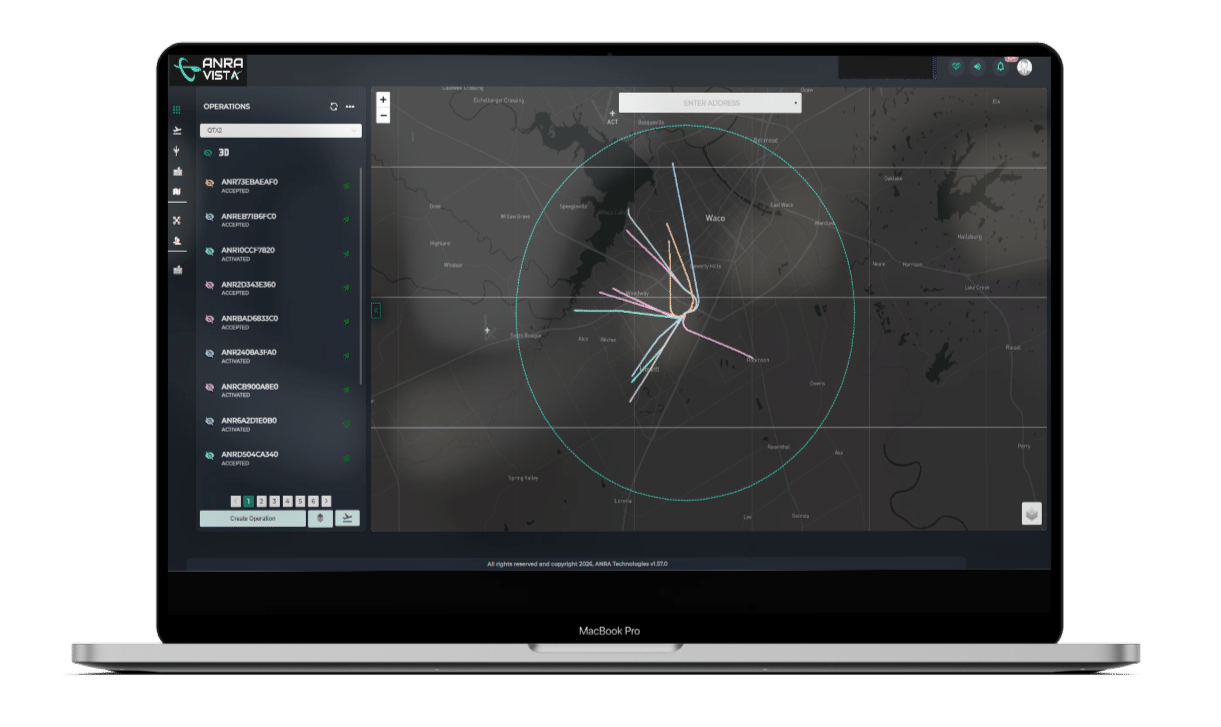Image resolution: width=1221 pixels, height=727 pixels.
Task: Zoom out on the map
Action: (383, 115)
